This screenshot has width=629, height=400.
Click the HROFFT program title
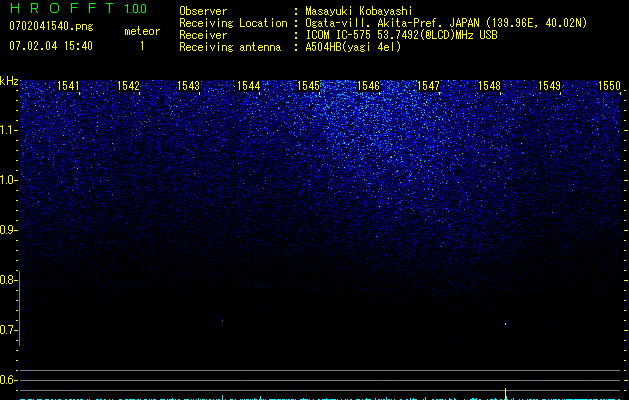point(62,8)
